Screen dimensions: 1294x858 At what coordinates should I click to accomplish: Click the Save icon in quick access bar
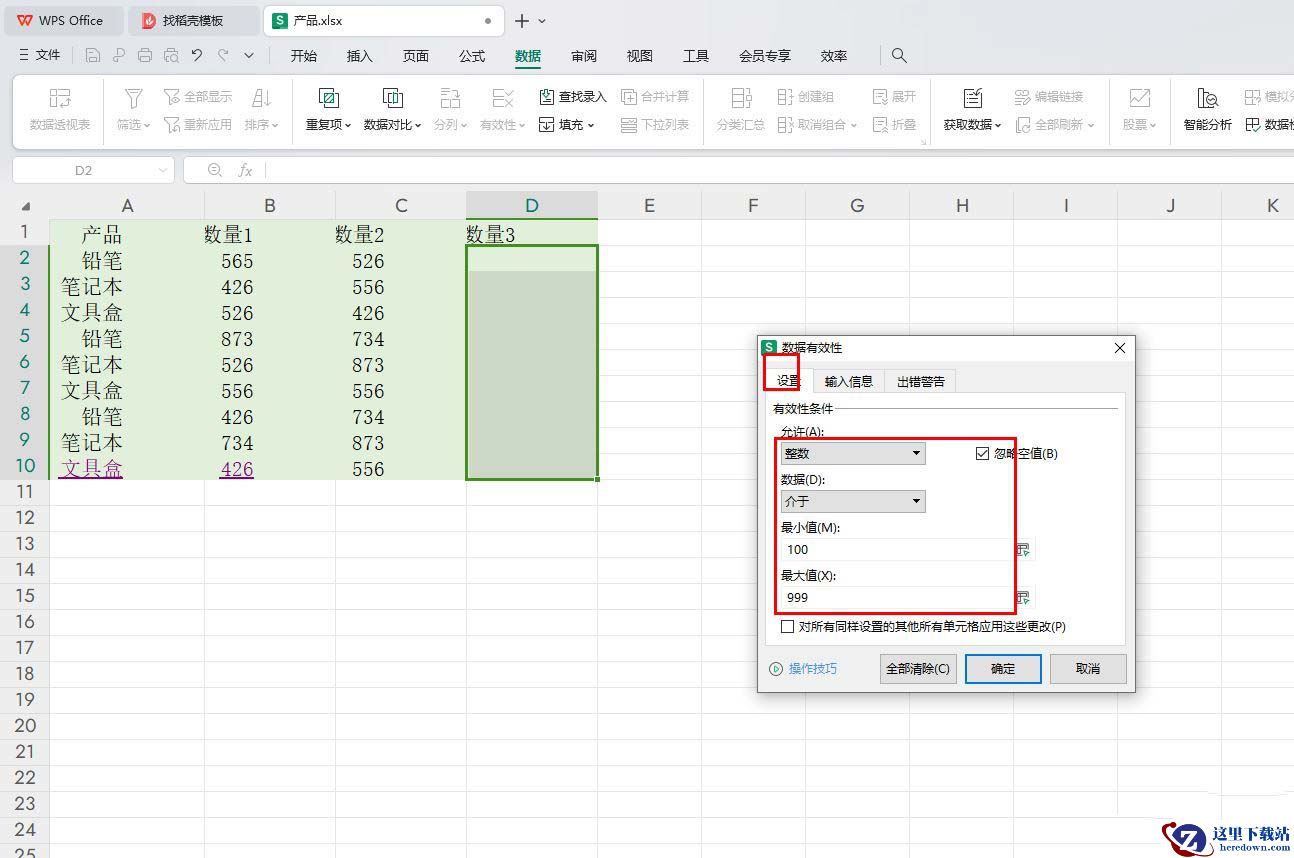[93, 56]
